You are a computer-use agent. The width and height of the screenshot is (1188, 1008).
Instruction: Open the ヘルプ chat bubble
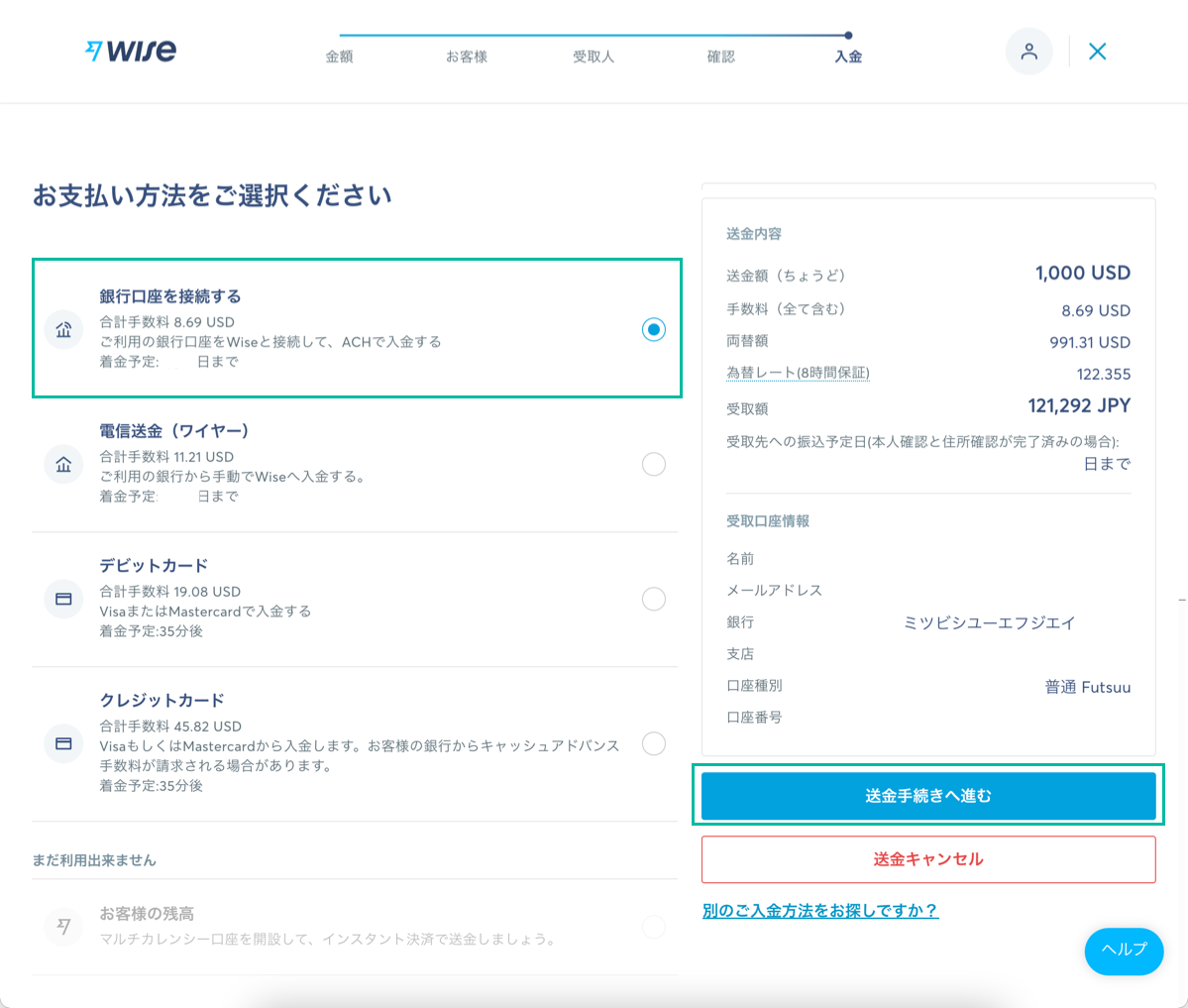click(x=1124, y=950)
